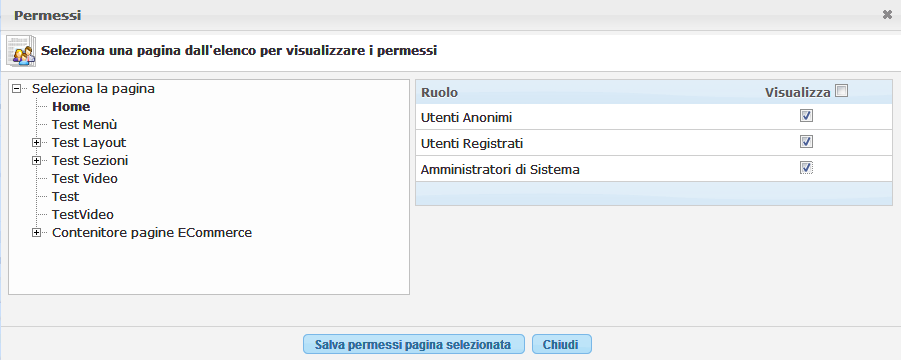Select the Home page in tree
This screenshot has width=901, height=360.
71,106
